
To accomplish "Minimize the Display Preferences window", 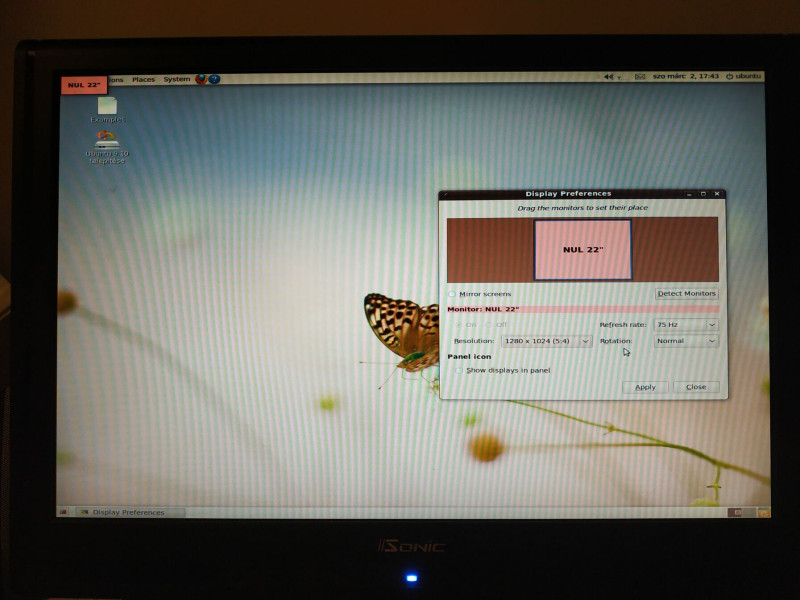I will (x=689, y=194).
